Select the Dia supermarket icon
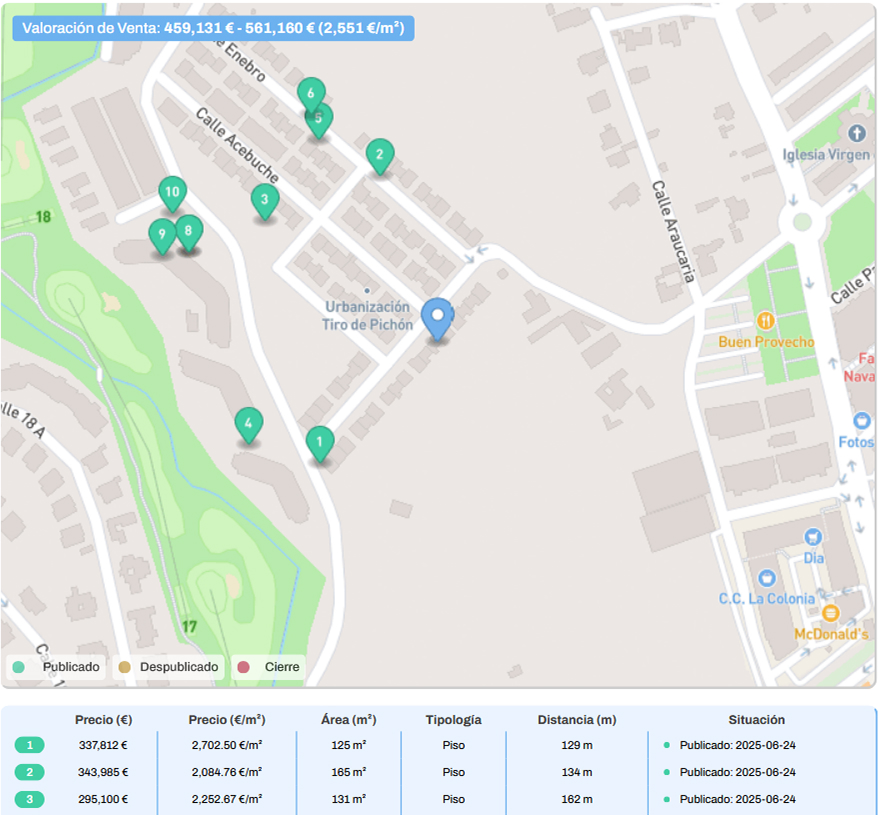Viewport: 878px width, 815px height. 813,538
